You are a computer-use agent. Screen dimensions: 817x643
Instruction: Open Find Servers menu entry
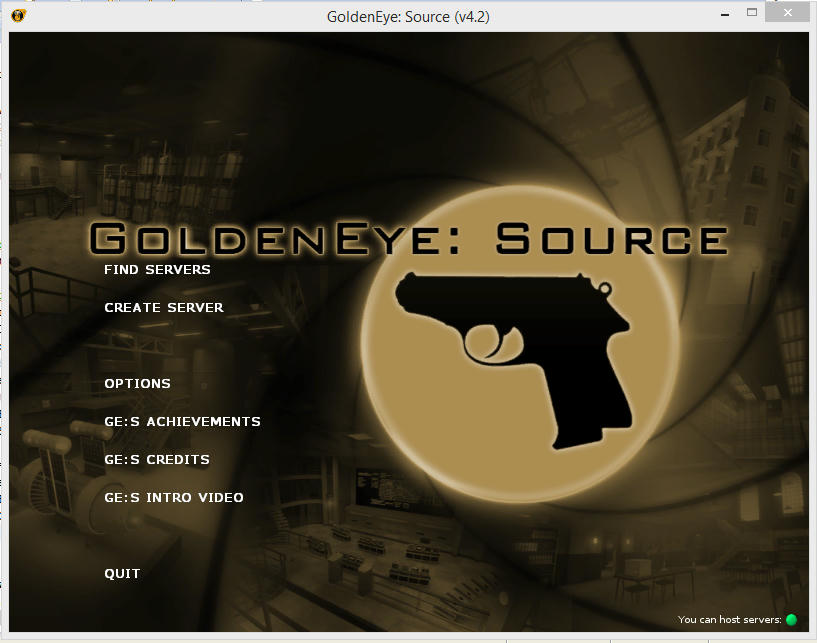click(157, 269)
